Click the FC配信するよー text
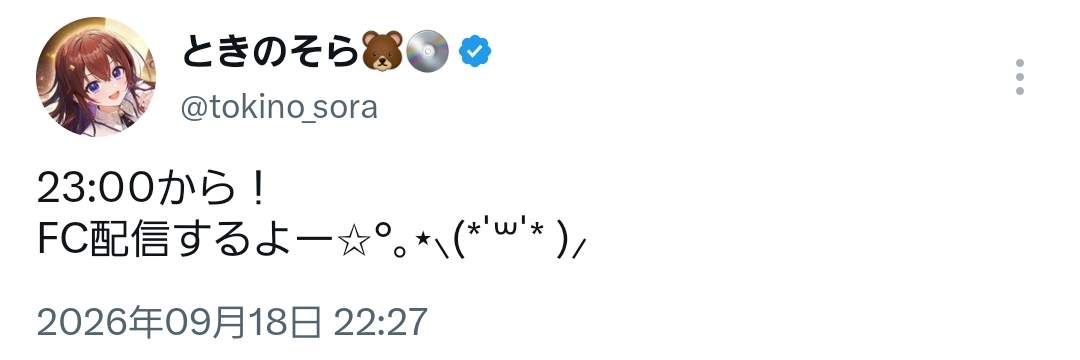Screen dimensions: 1080x360 [x=185, y=242]
